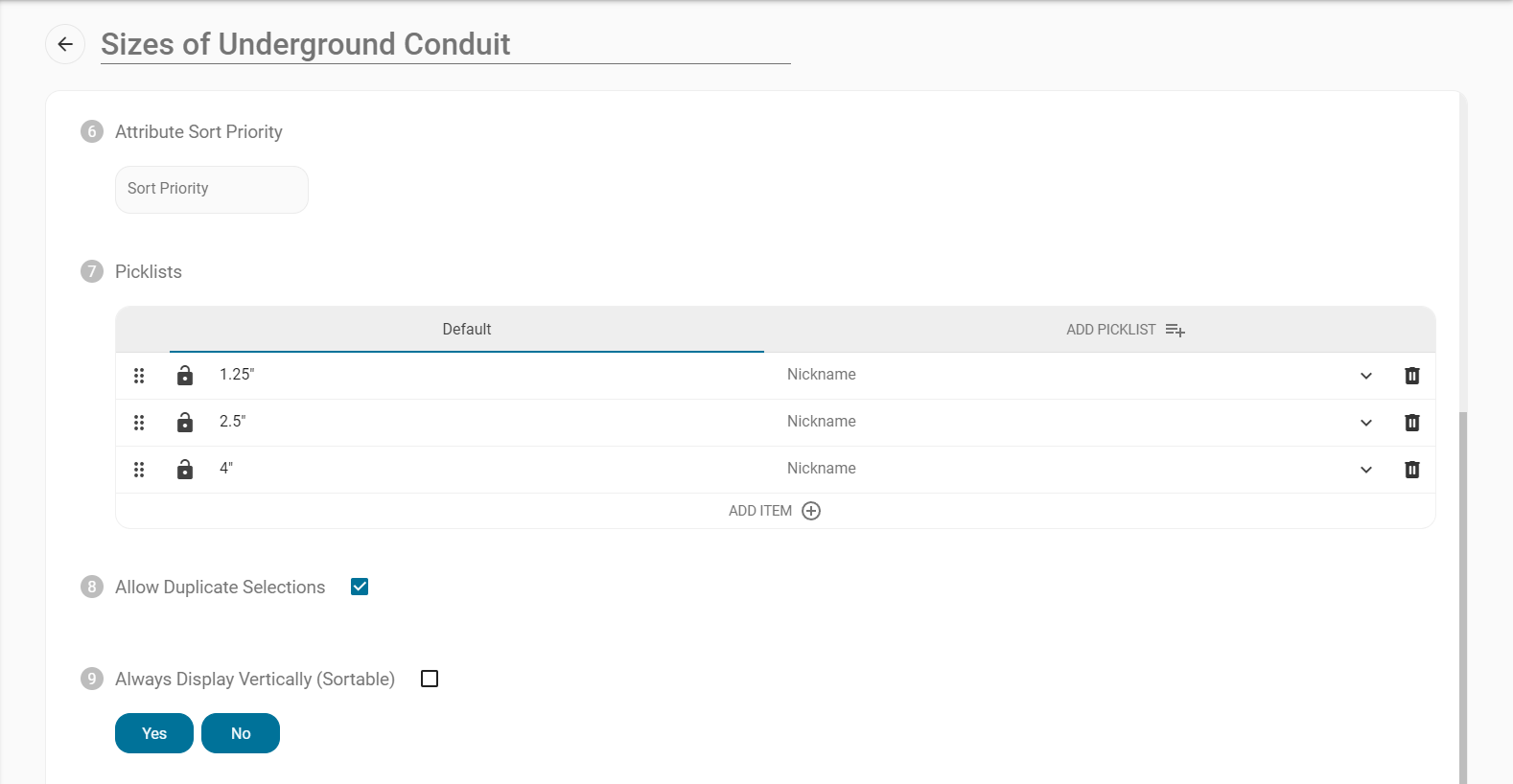The height and width of the screenshot is (784, 1513).
Task: Click the drag handle for 4" row
Action: pos(139,470)
